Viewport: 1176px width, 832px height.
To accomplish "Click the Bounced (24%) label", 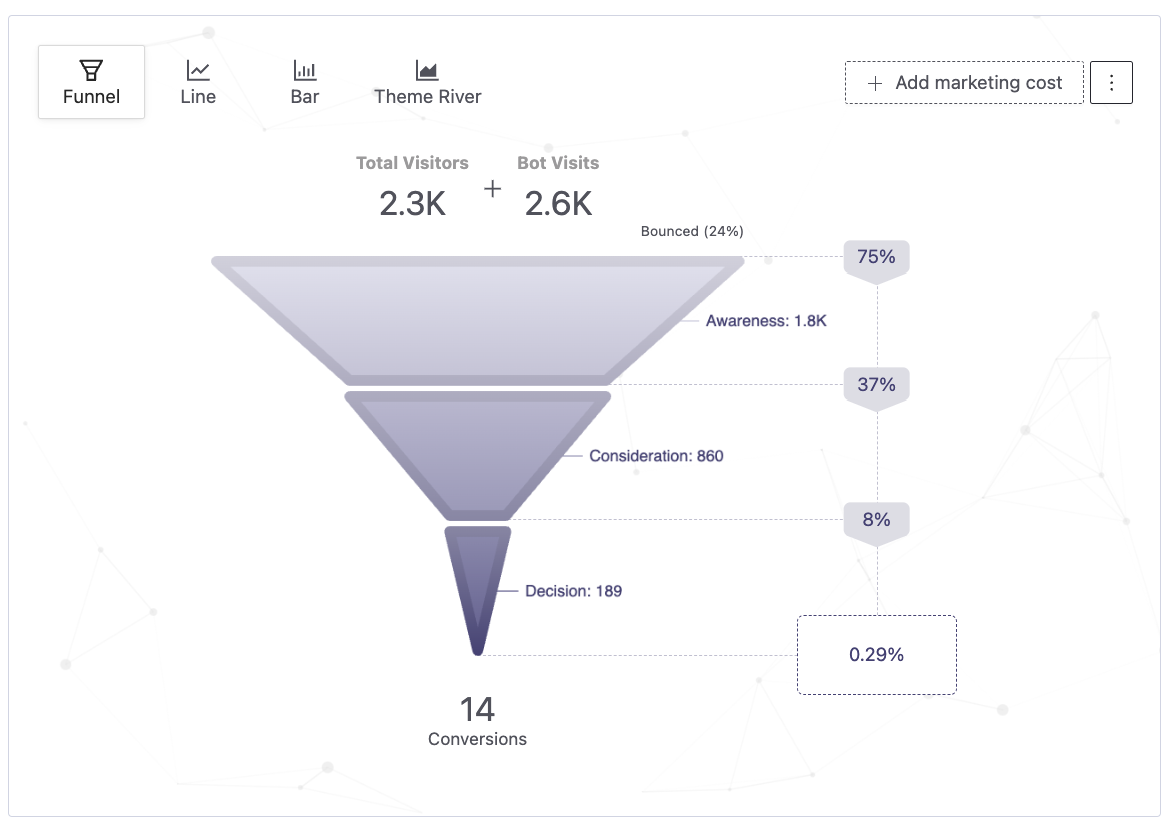I will pyautogui.click(x=692, y=231).
